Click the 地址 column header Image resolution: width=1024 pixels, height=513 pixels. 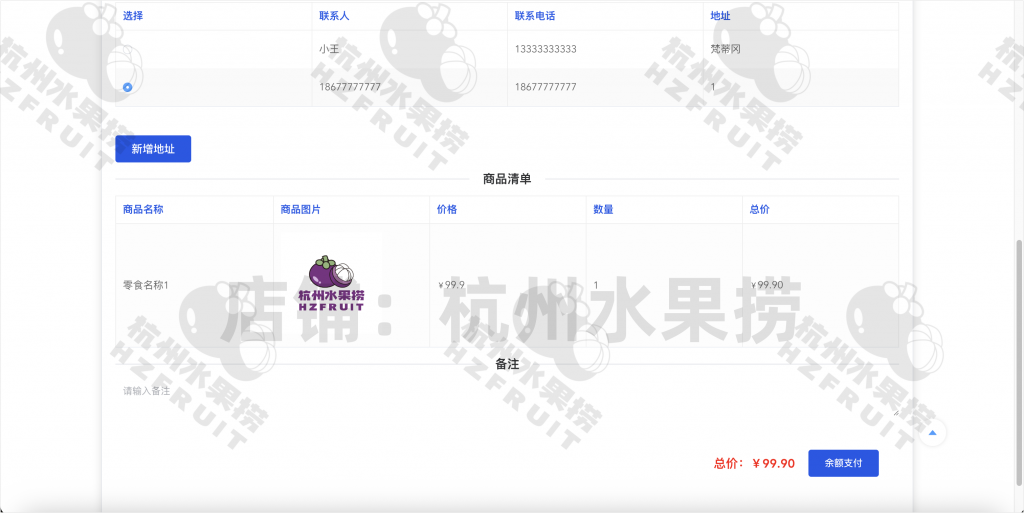click(x=720, y=16)
